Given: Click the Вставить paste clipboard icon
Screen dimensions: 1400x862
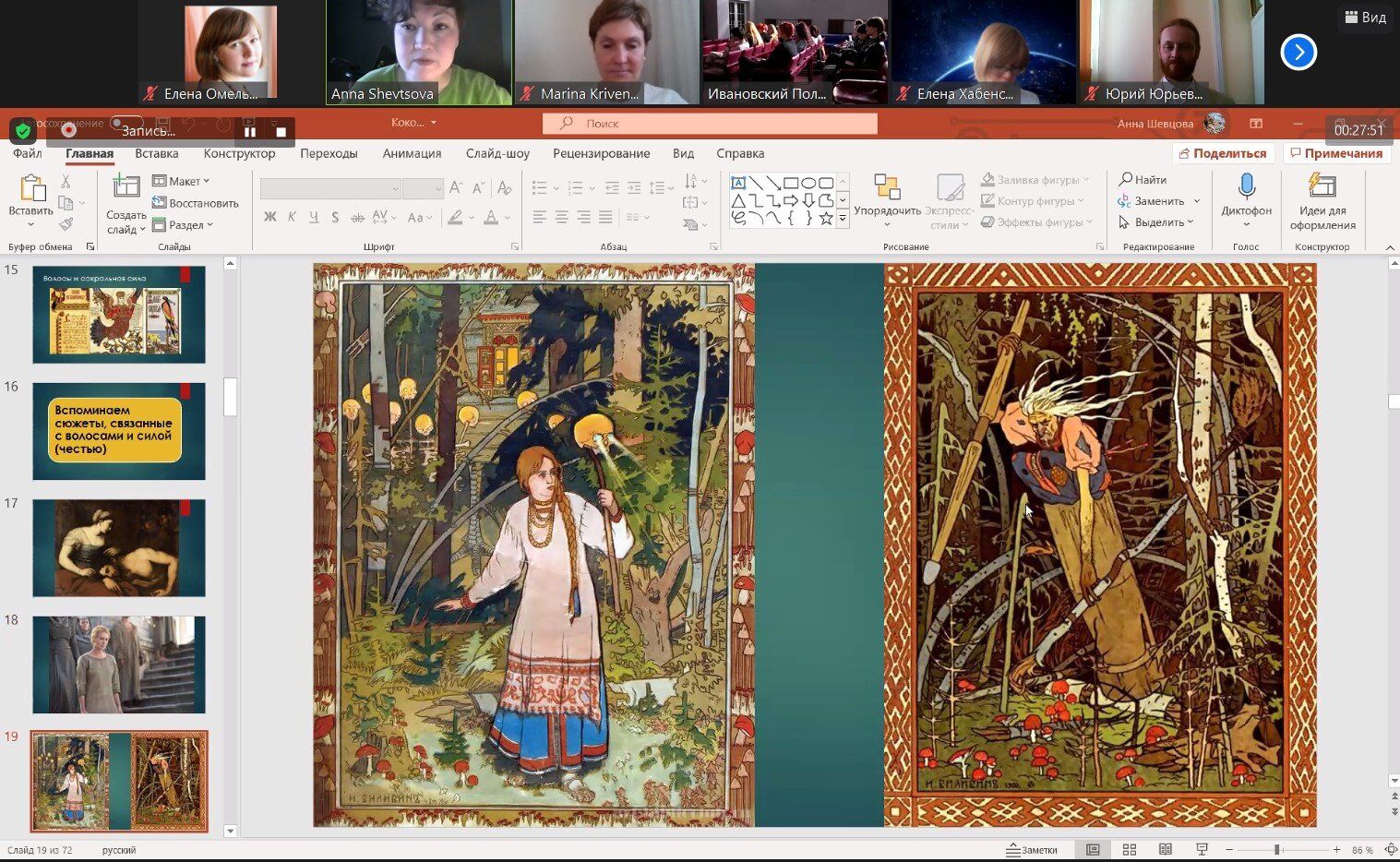Looking at the screenshot, I should (x=31, y=188).
